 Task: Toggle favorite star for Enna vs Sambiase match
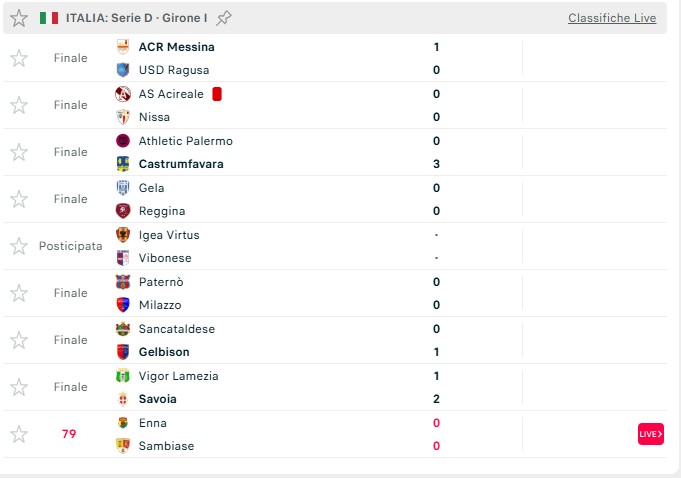pos(19,434)
